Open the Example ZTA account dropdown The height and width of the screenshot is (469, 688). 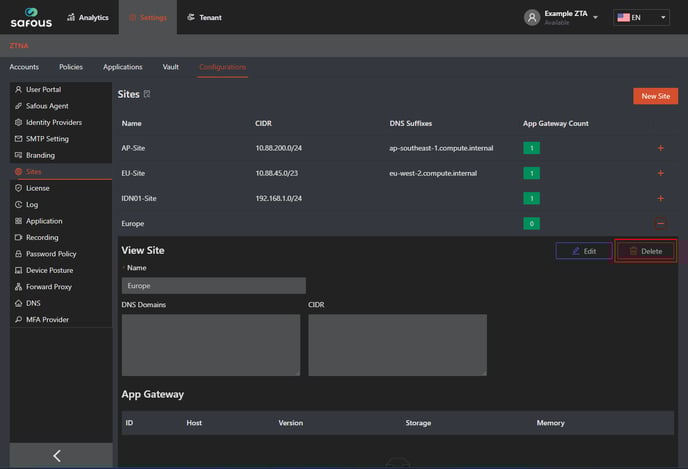(596, 17)
